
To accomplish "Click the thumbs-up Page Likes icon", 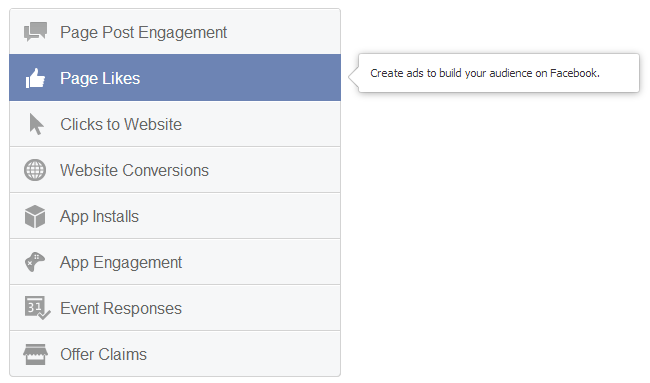I will [35, 78].
